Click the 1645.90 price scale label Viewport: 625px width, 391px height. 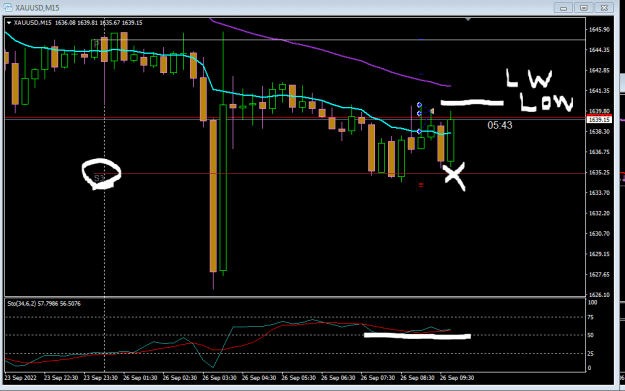tap(599, 29)
